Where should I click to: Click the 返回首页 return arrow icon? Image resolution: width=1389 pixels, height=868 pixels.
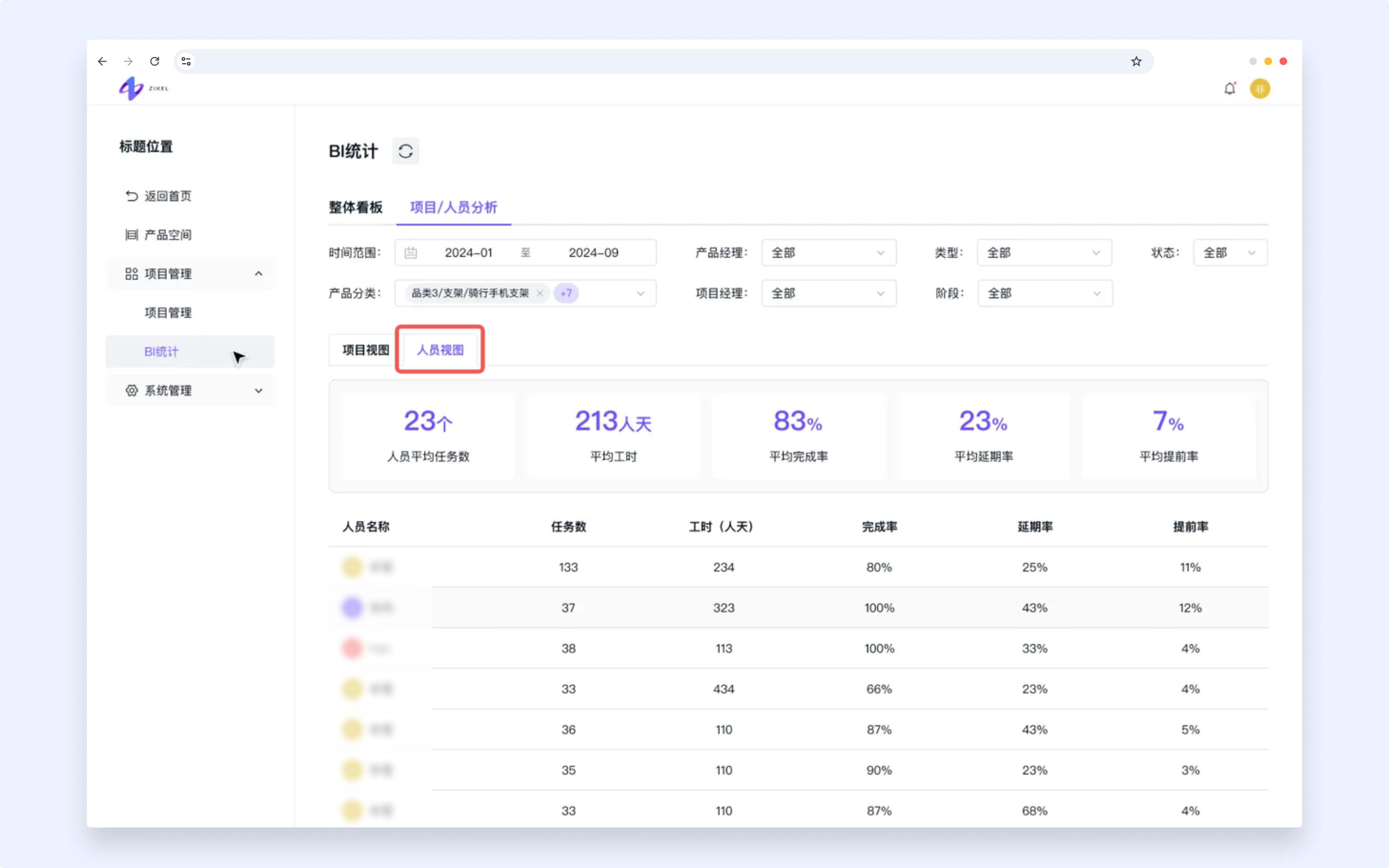(x=132, y=196)
